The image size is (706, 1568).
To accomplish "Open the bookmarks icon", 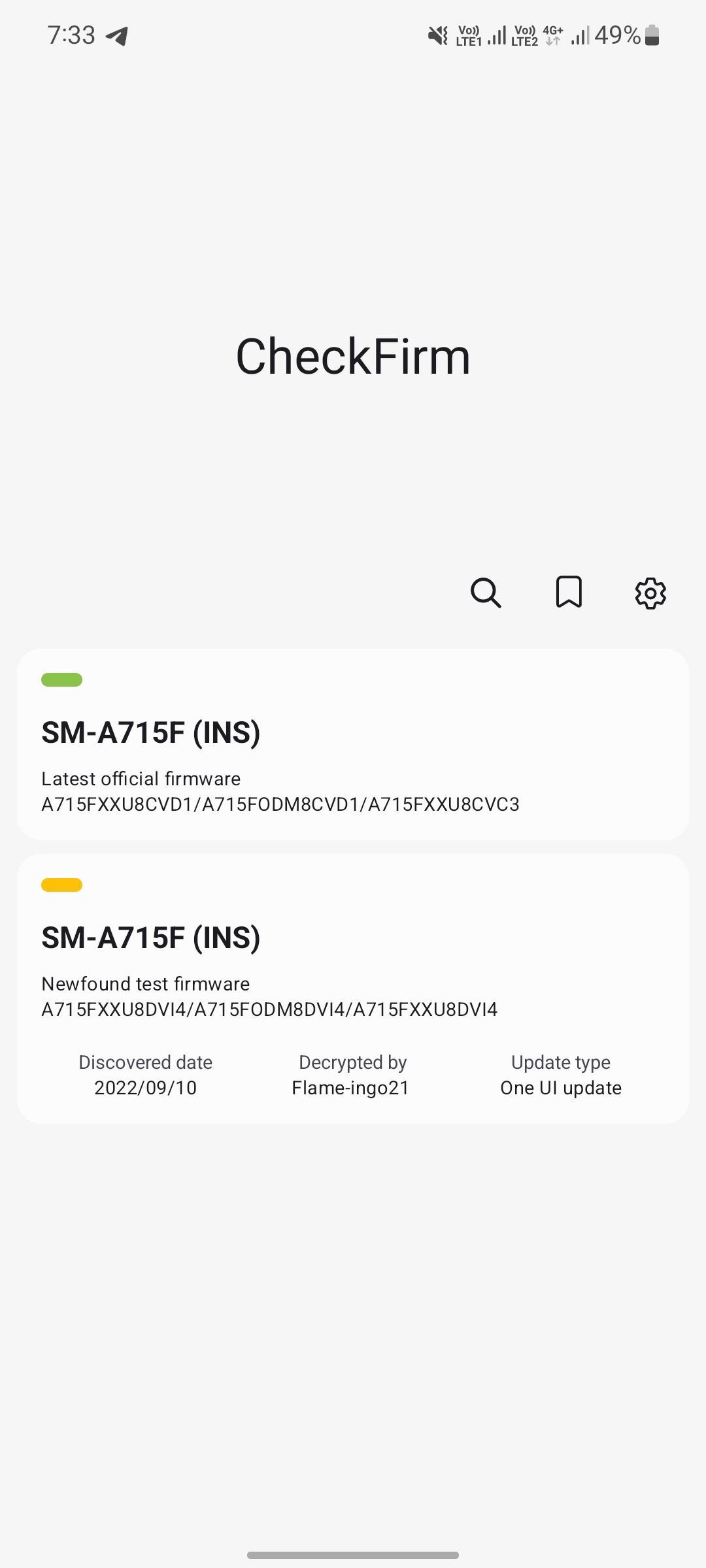I will (569, 593).
